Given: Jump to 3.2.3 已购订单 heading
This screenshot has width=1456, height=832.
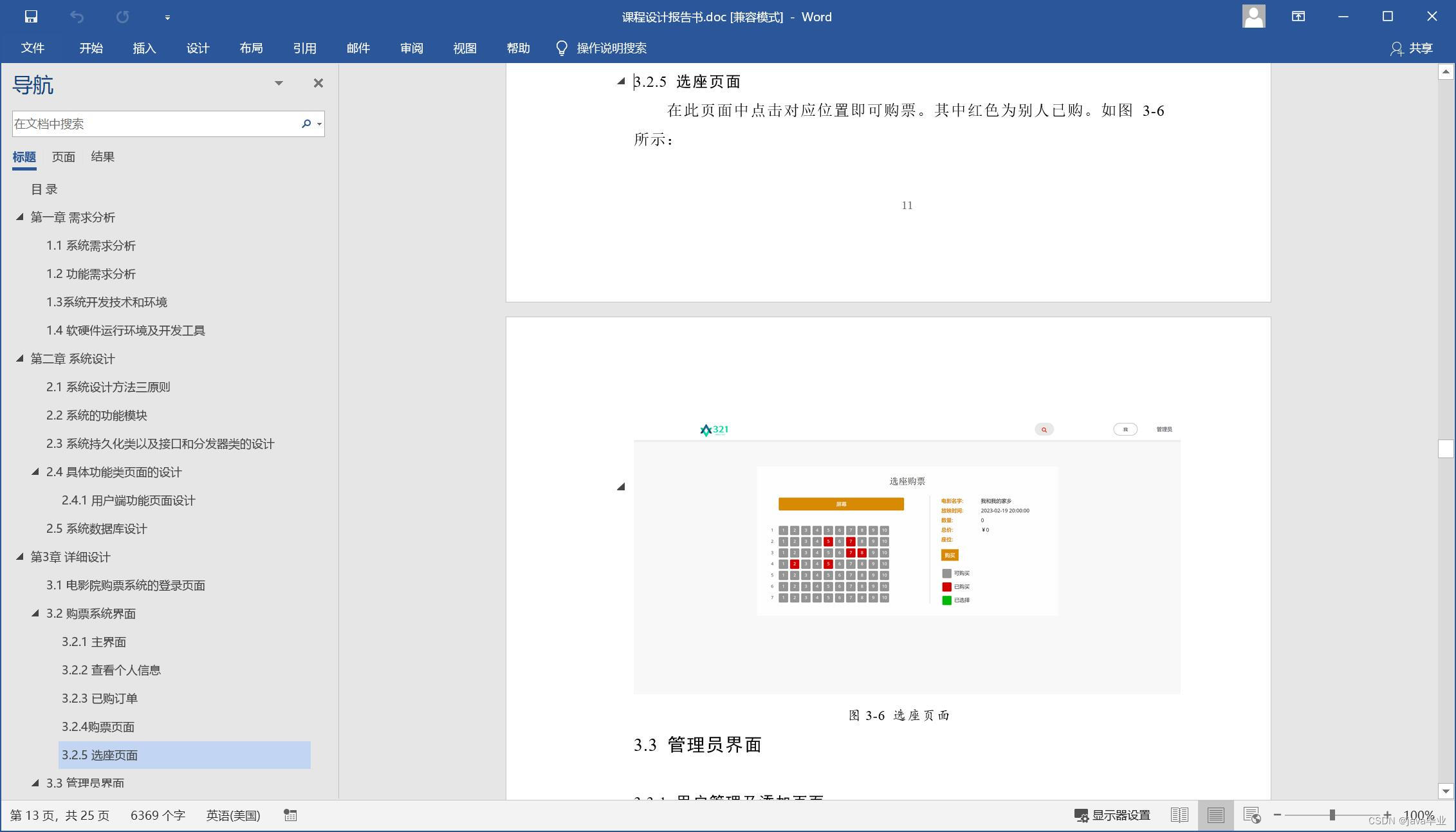Looking at the screenshot, I should [x=100, y=699].
